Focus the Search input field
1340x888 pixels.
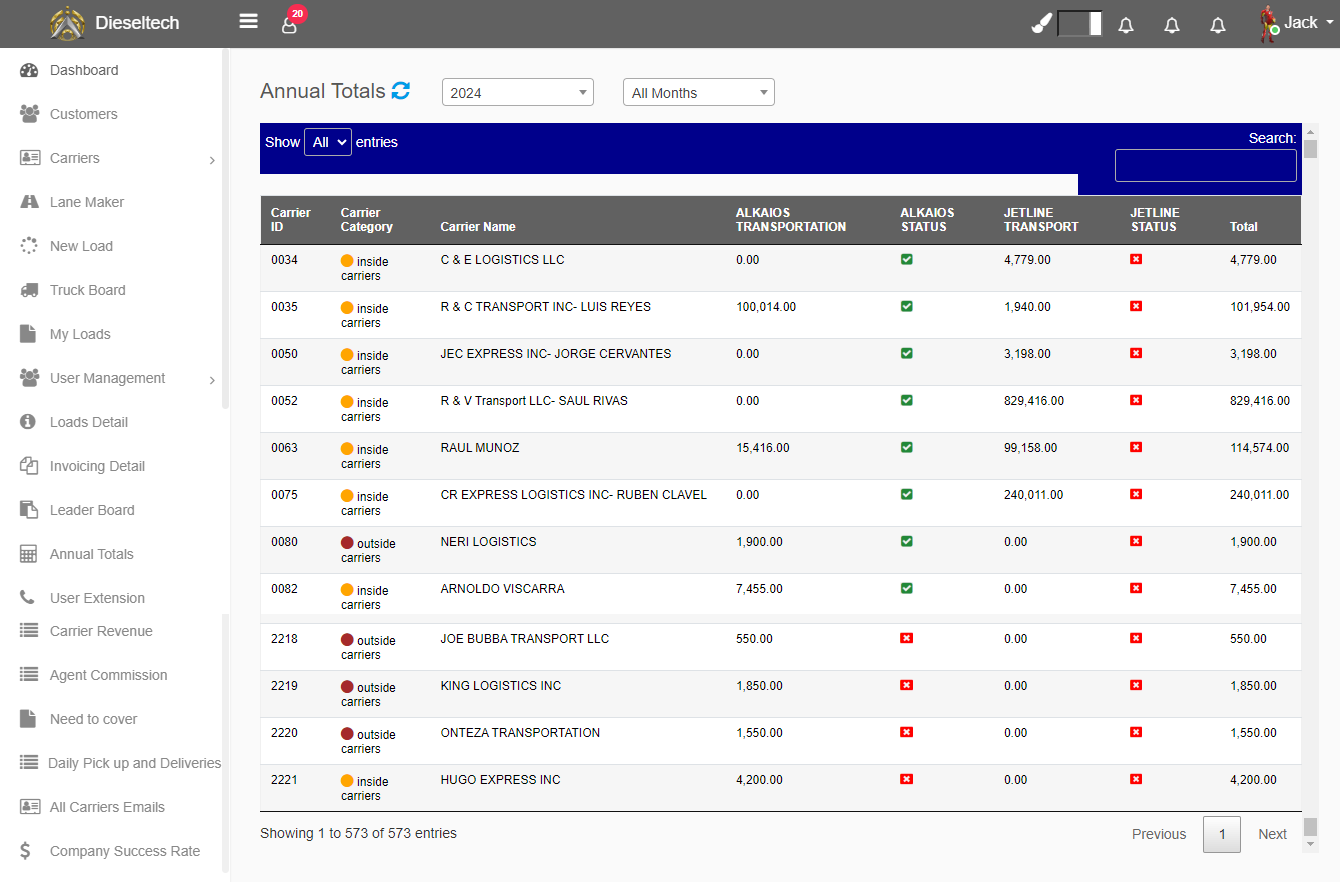click(x=1206, y=166)
